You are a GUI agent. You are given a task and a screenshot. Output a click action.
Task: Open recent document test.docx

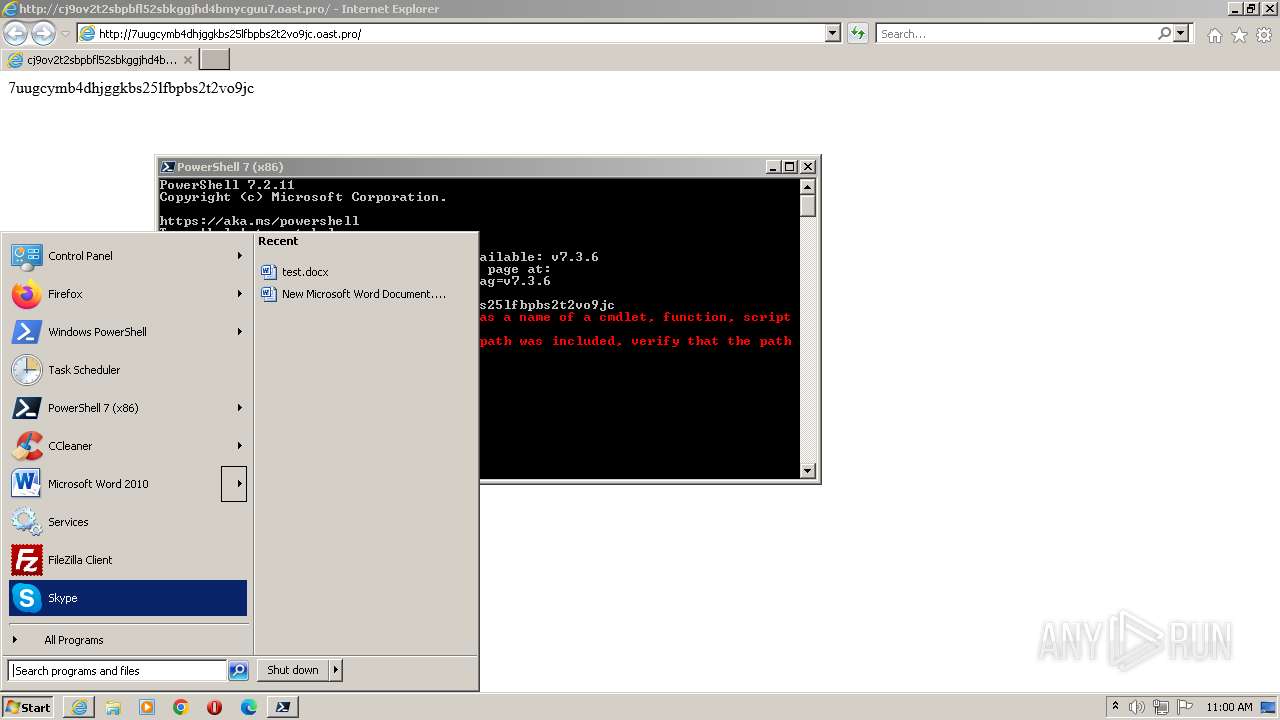[x=305, y=272]
